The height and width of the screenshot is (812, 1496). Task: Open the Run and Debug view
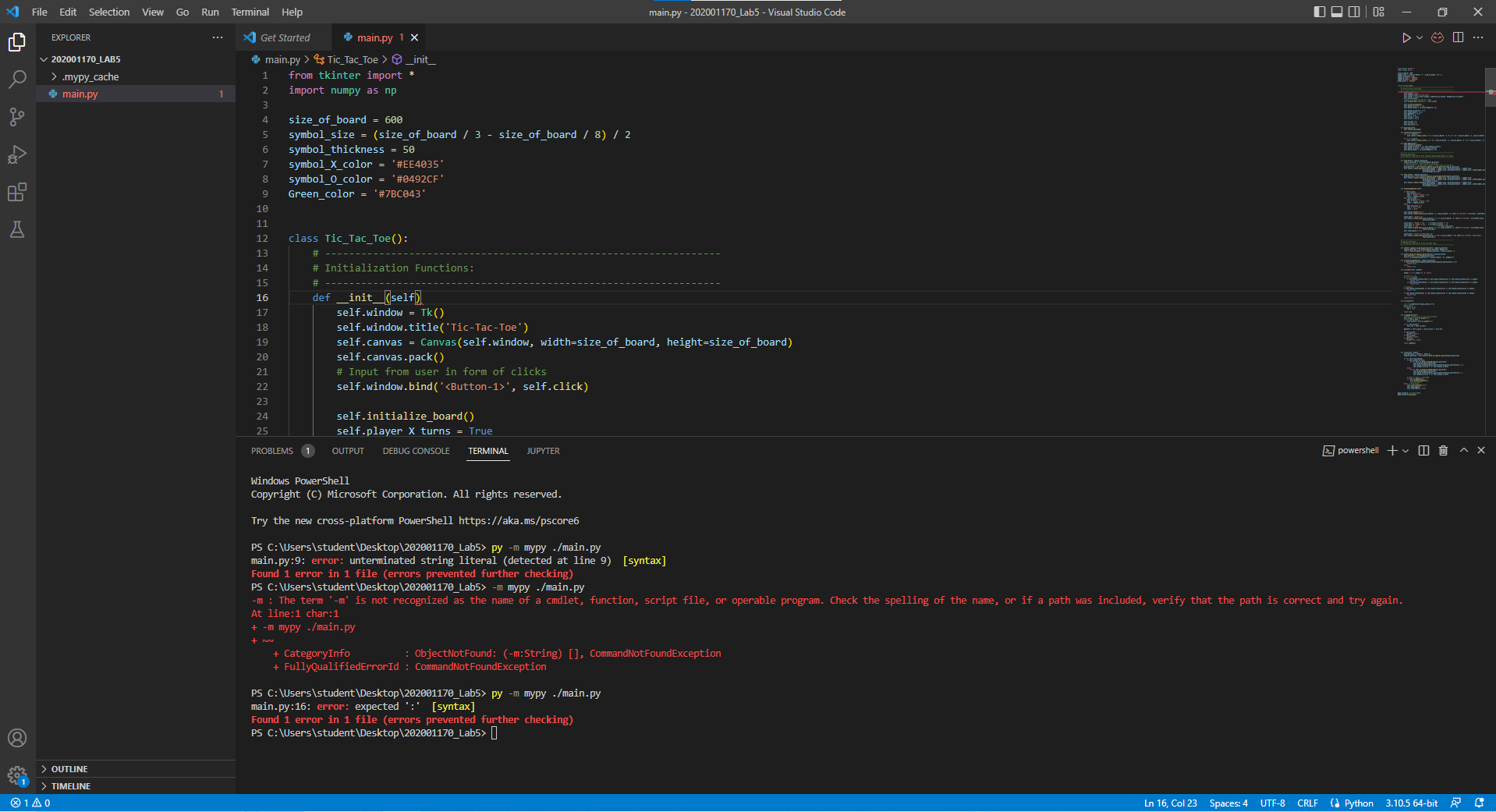click(17, 154)
